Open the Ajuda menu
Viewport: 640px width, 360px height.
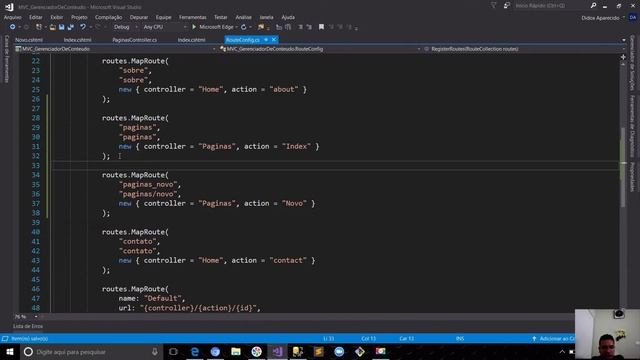point(288,17)
